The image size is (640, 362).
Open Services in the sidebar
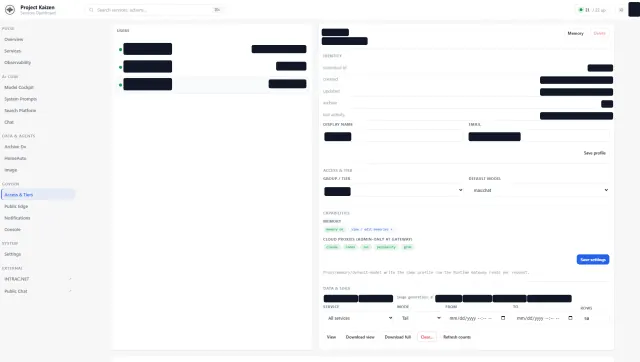[13, 51]
